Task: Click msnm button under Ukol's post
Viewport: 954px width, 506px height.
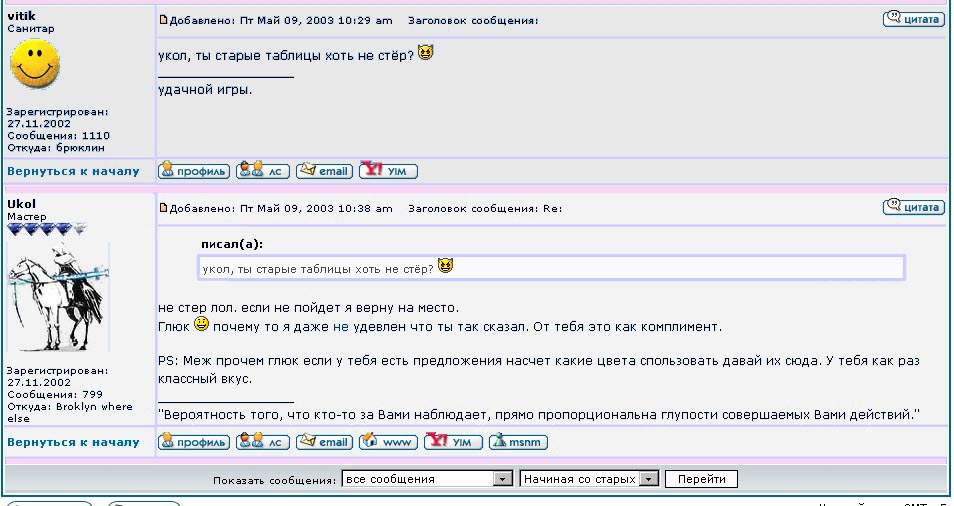Action: point(518,441)
